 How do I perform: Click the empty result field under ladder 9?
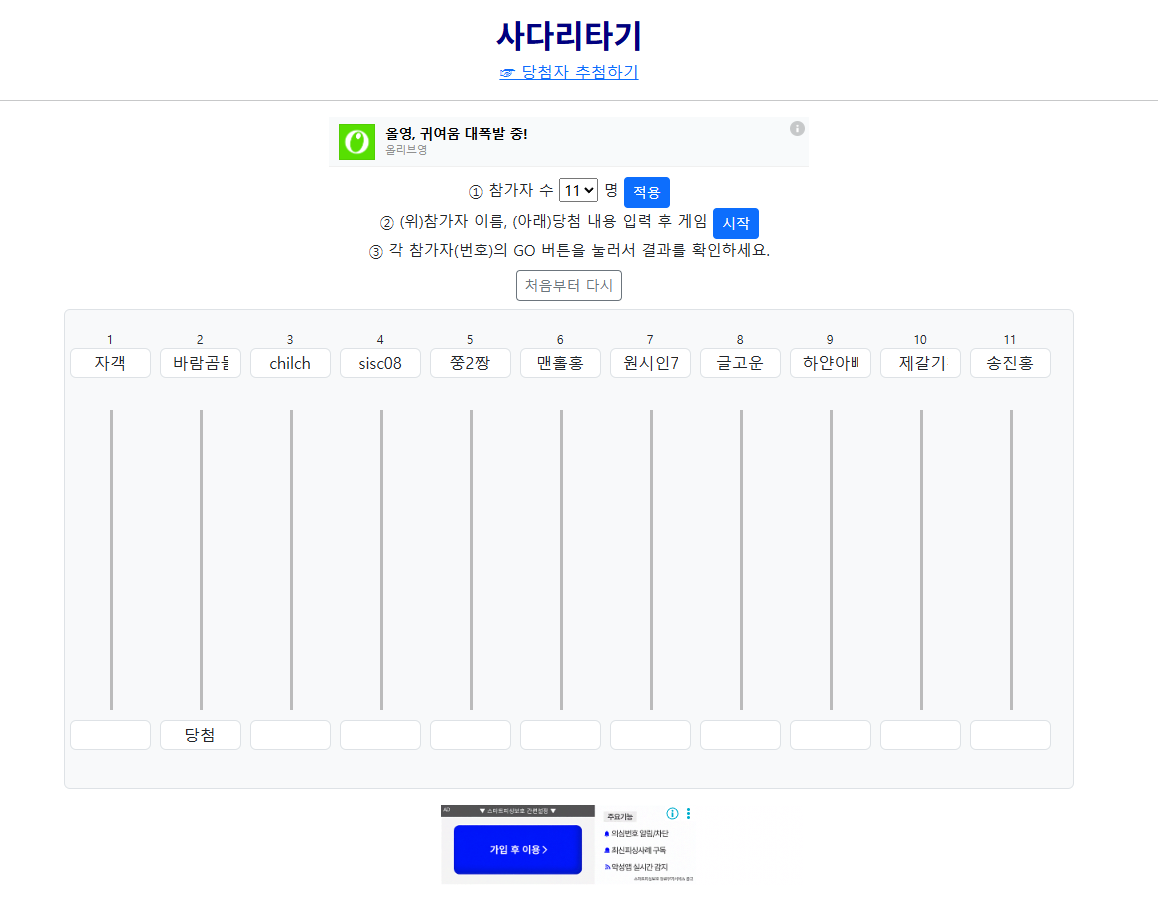click(x=831, y=735)
